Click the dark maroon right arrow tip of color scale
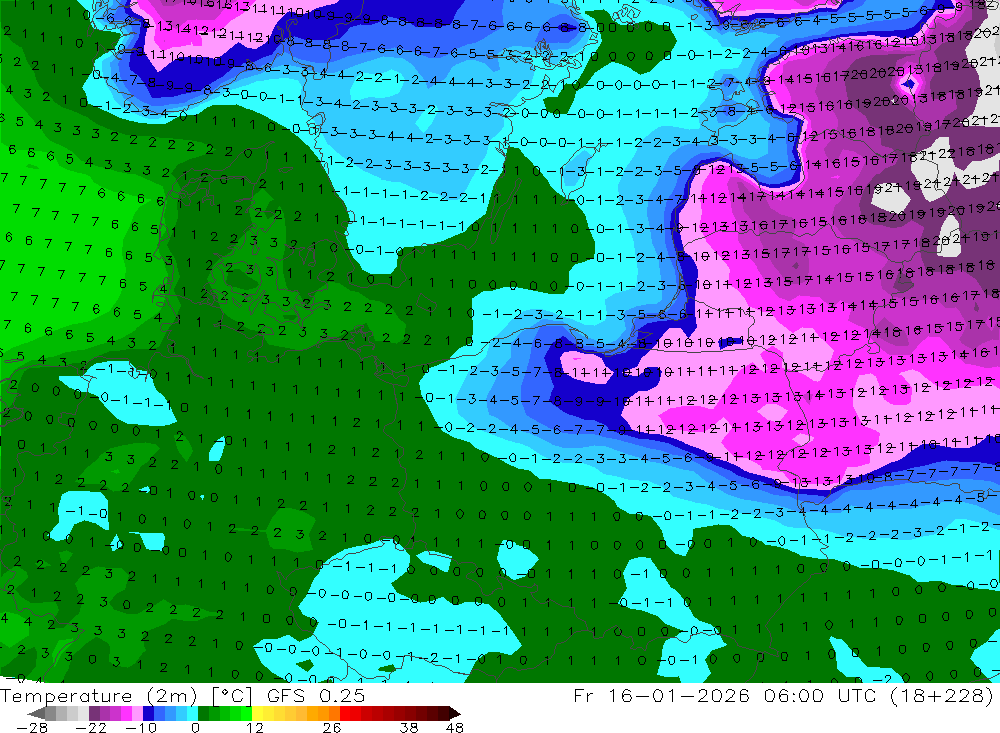The image size is (1000, 733). point(454,713)
